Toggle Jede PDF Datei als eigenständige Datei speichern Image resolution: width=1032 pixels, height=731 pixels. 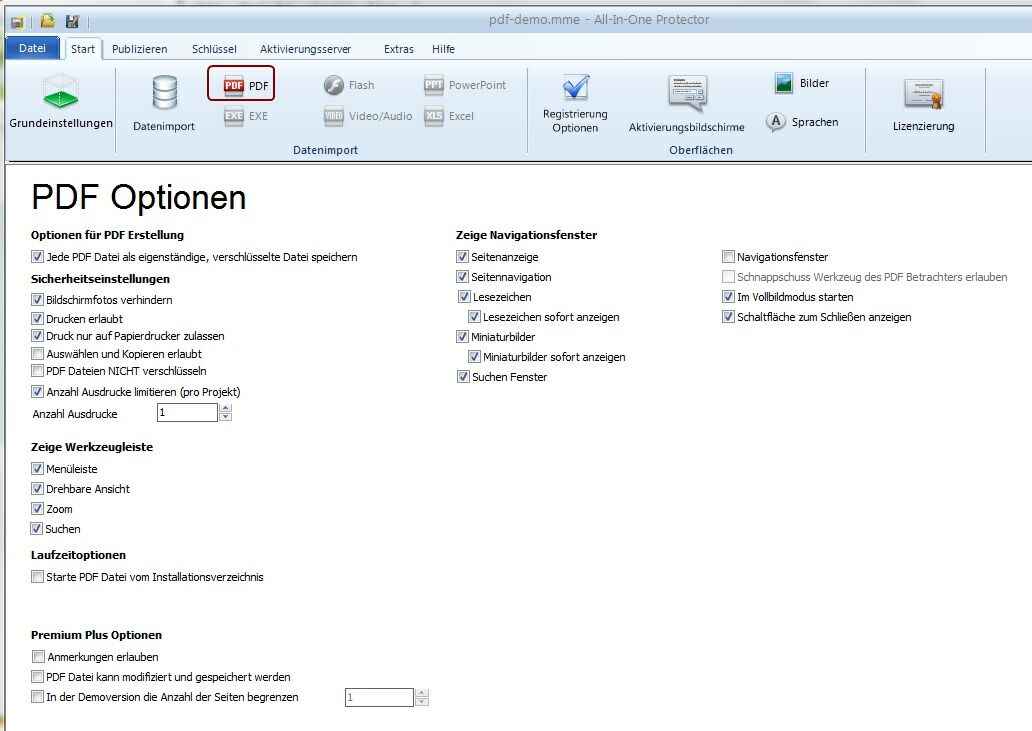38,257
